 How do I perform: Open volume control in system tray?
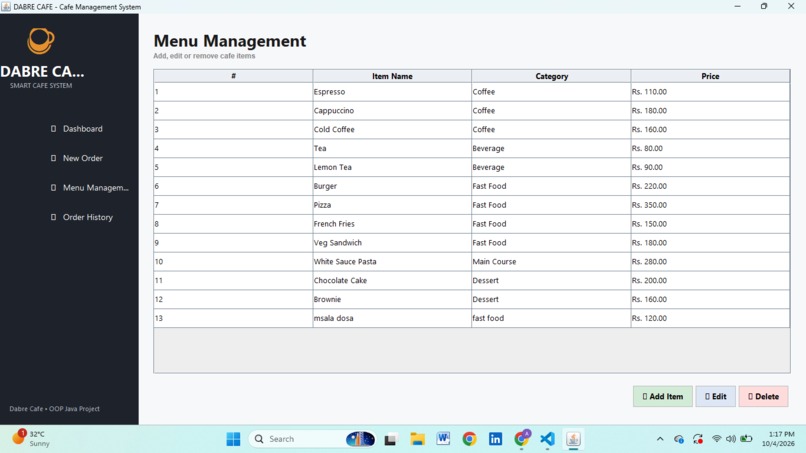[x=730, y=439]
